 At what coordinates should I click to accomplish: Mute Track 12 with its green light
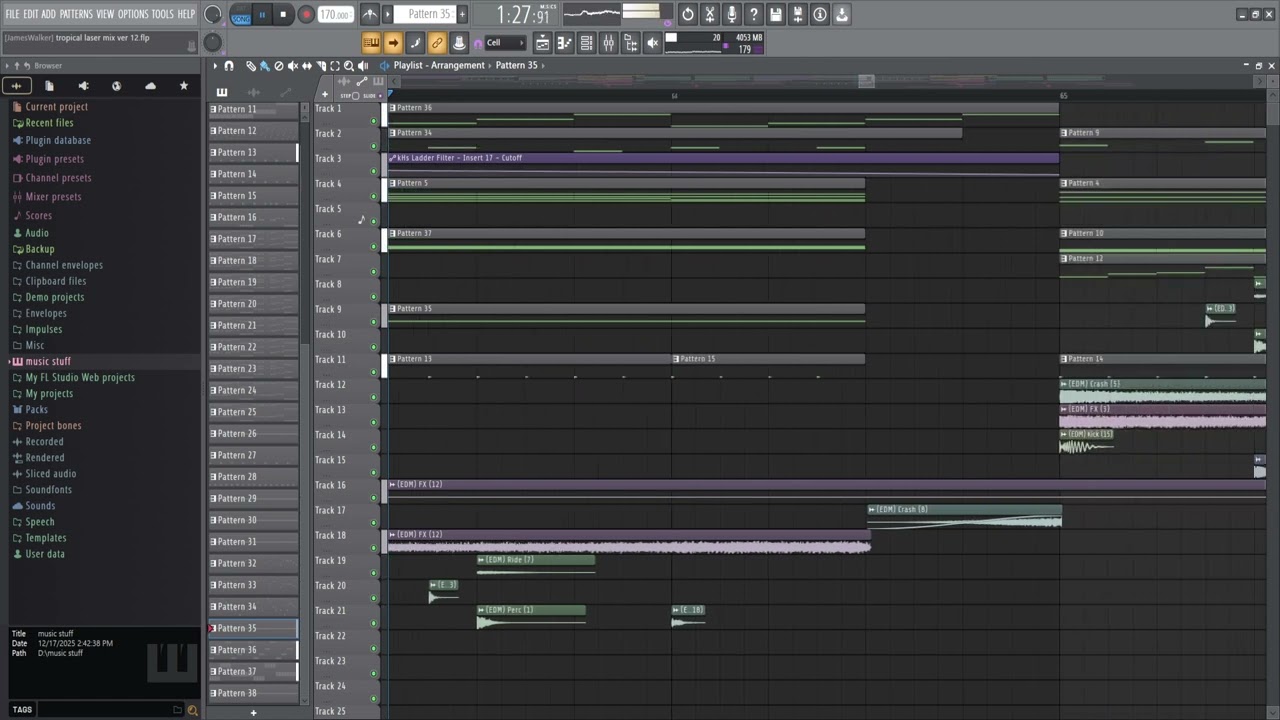pos(374,397)
